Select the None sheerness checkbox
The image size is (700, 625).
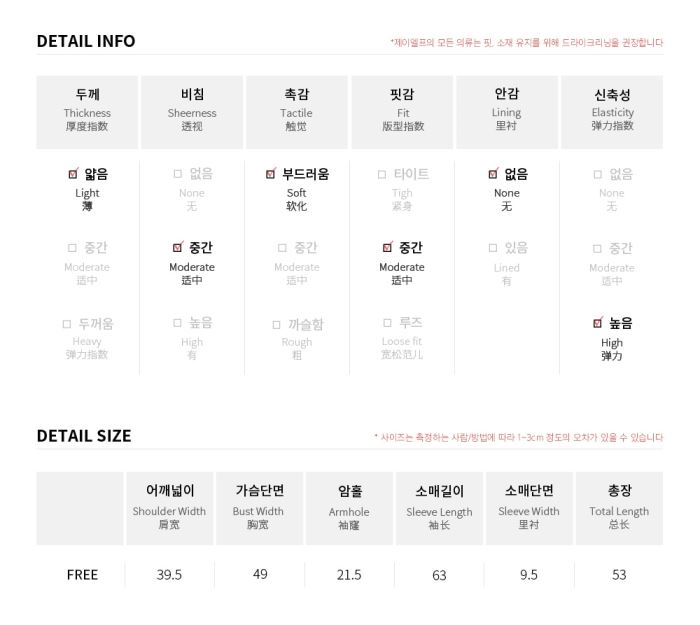pos(178,174)
